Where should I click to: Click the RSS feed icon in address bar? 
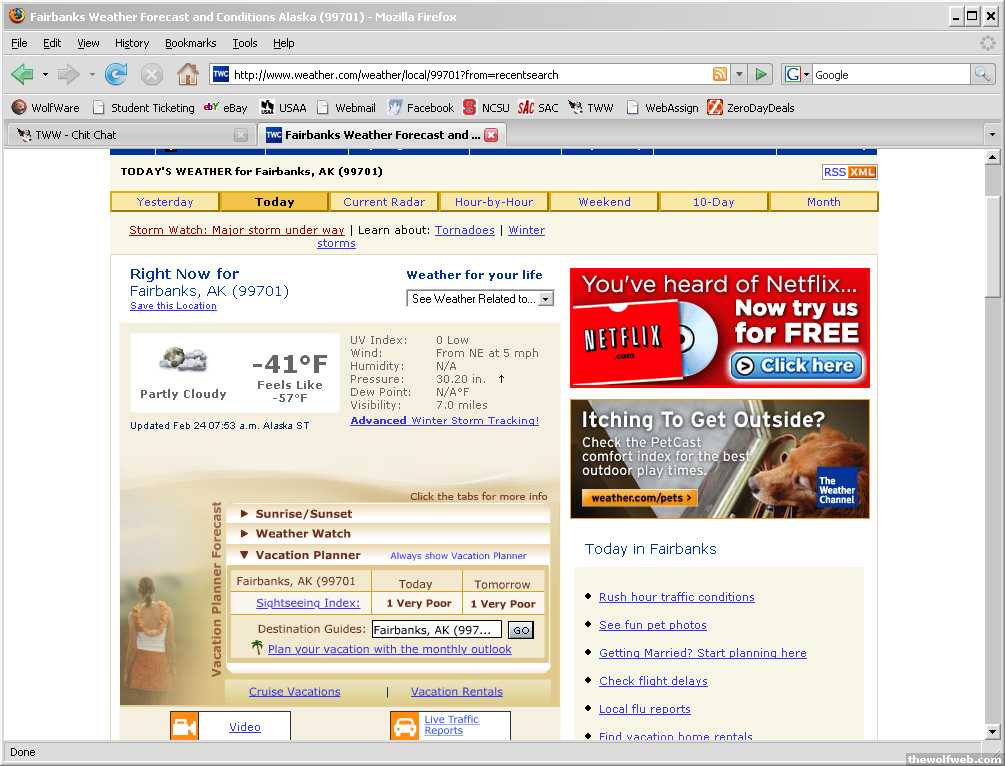point(719,75)
